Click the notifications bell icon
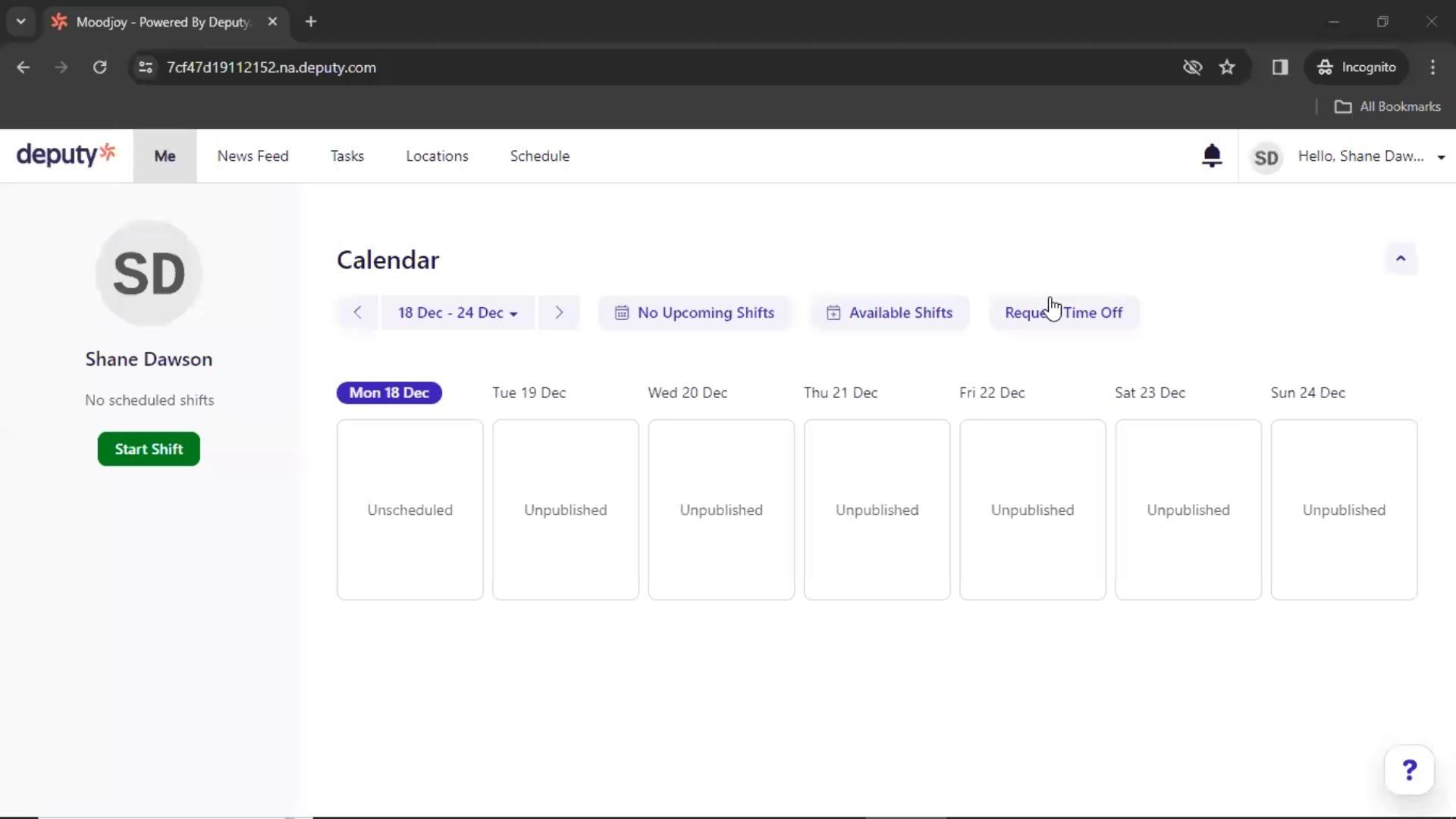This screenshot has width=1456, height=819. coord(1212,155)
